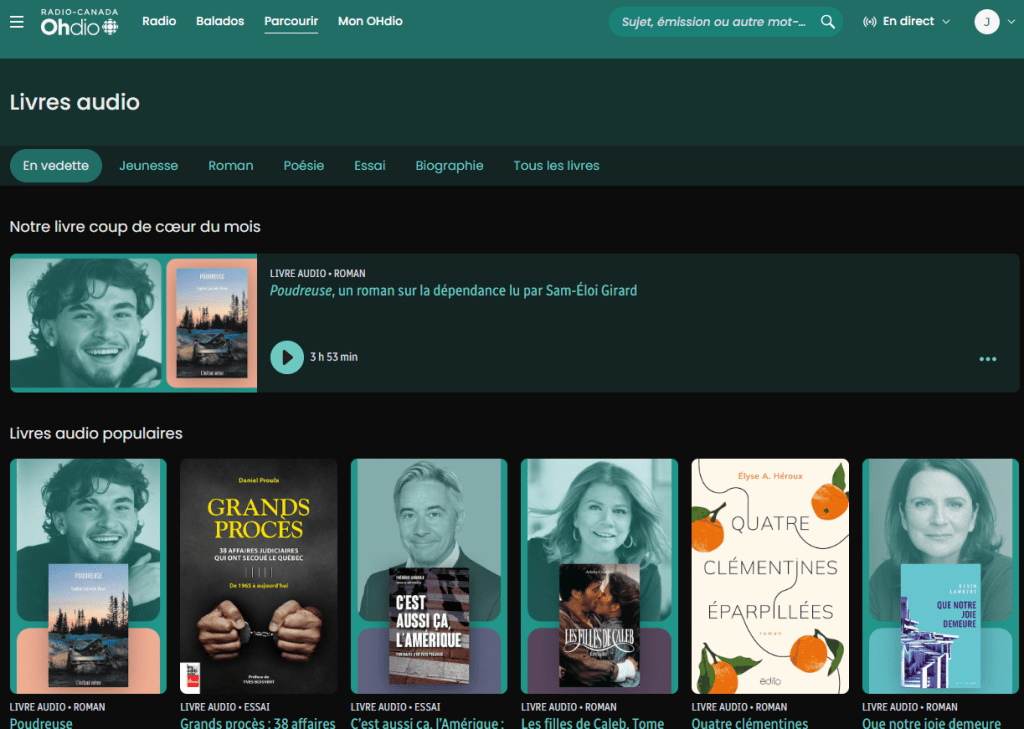Image resolution: width=1024 pixels, height=729 pixels.
Task: Open the Radio menu item
Action: pos(159,21)
